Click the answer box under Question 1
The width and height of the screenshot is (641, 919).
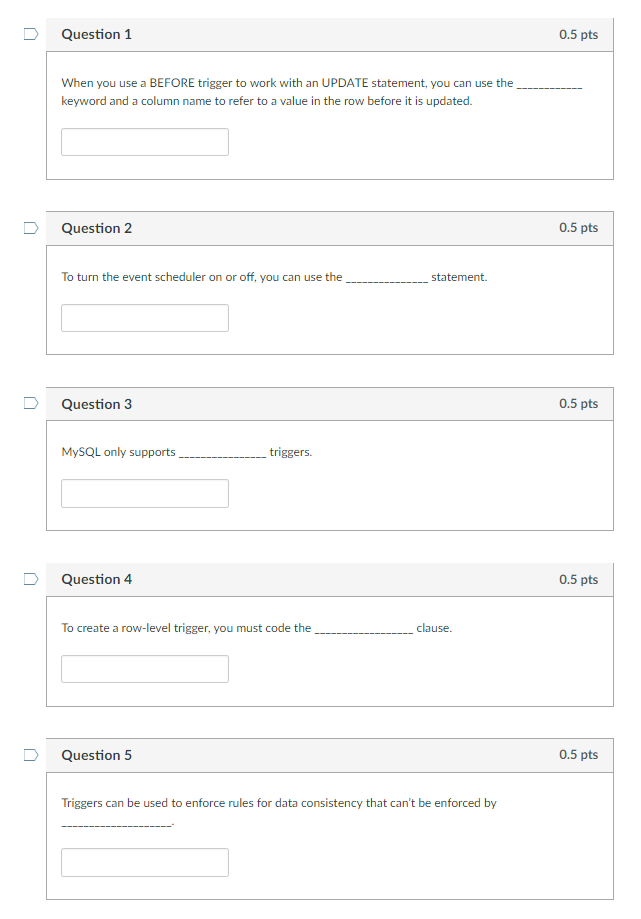144,141
